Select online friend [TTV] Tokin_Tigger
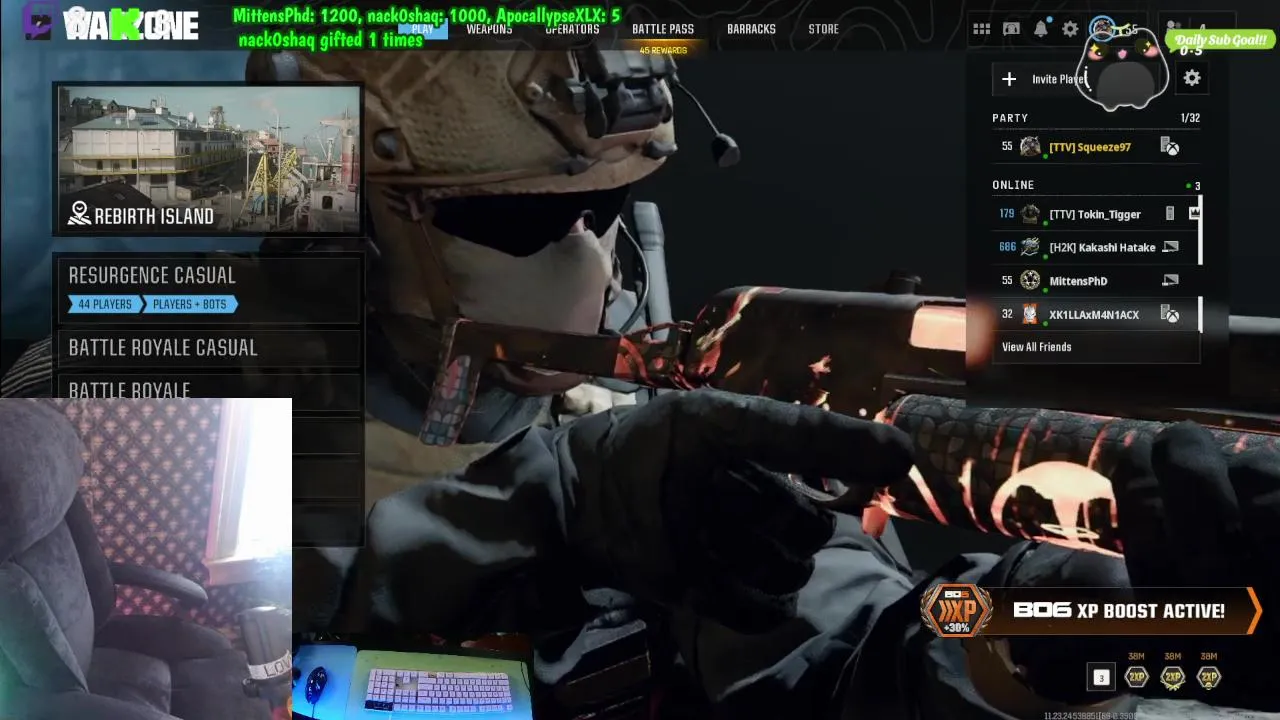 tap(1095, 214)
